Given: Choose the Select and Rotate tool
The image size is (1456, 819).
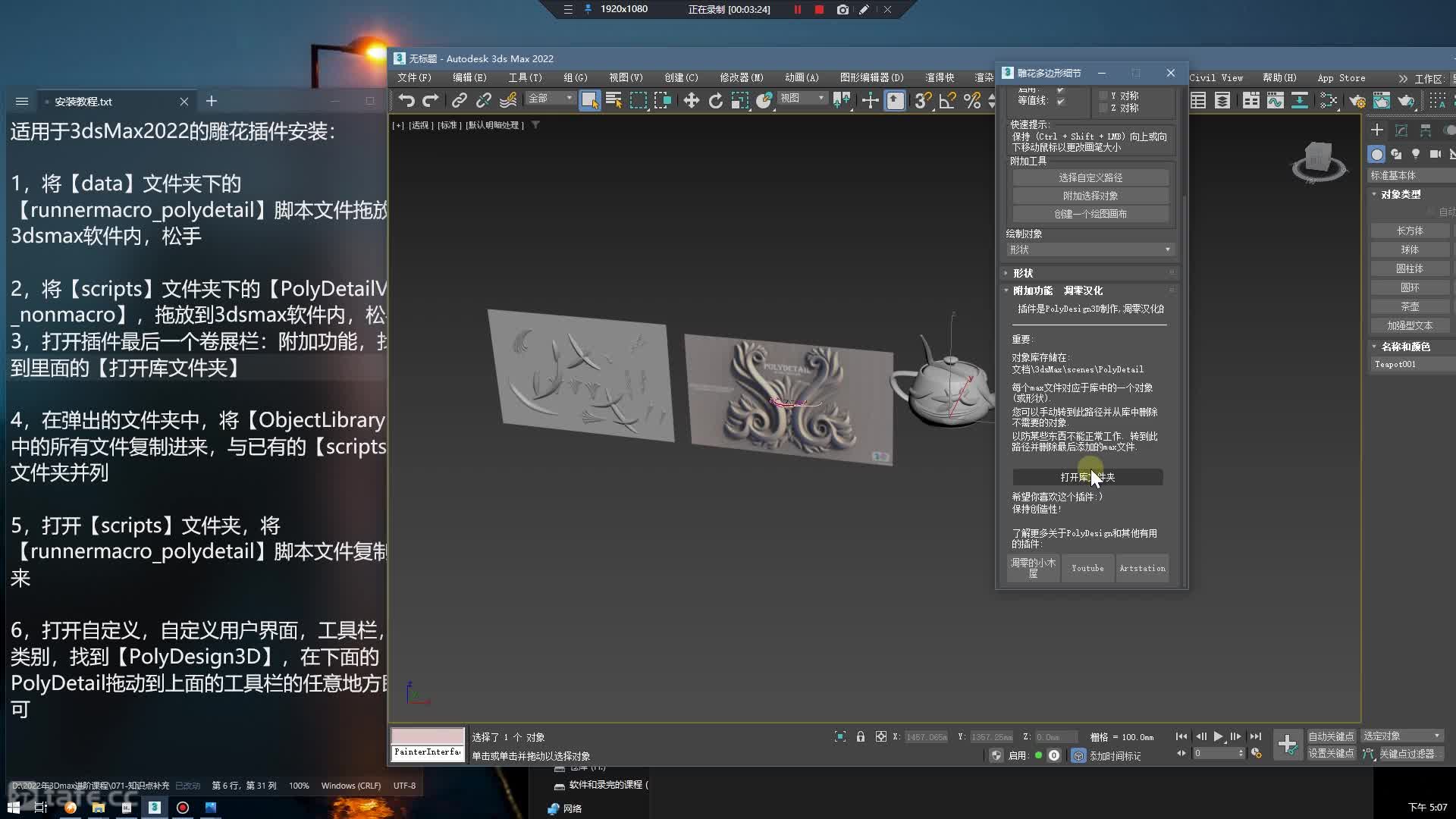Looking at the screenshot, I should 715,100.
